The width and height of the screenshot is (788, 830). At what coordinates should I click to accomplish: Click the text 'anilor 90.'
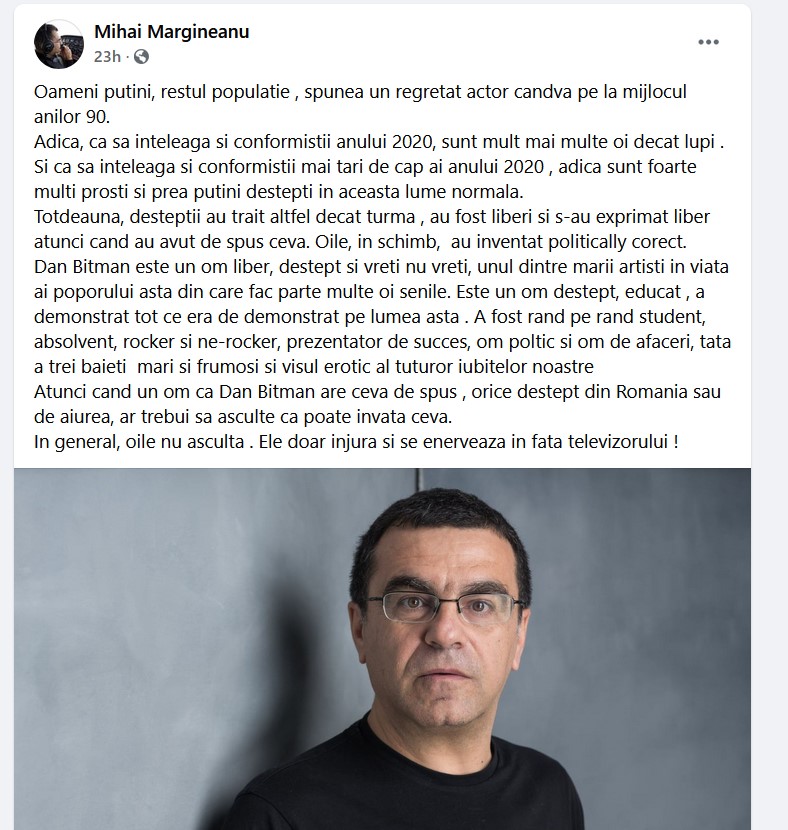72,117
